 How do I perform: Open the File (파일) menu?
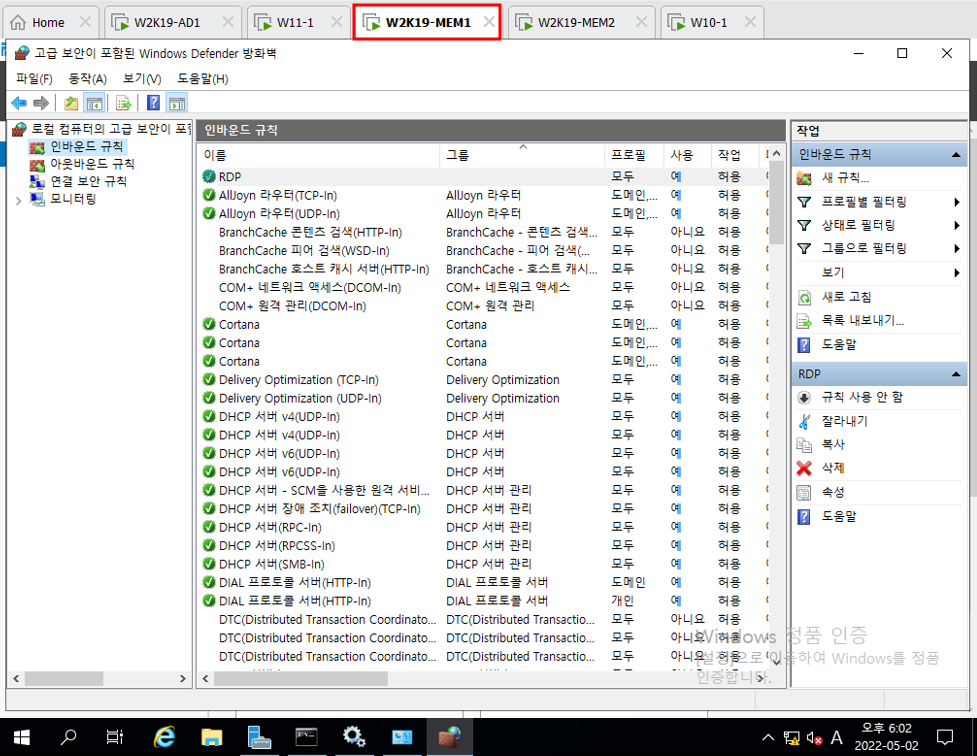(34, 79)
